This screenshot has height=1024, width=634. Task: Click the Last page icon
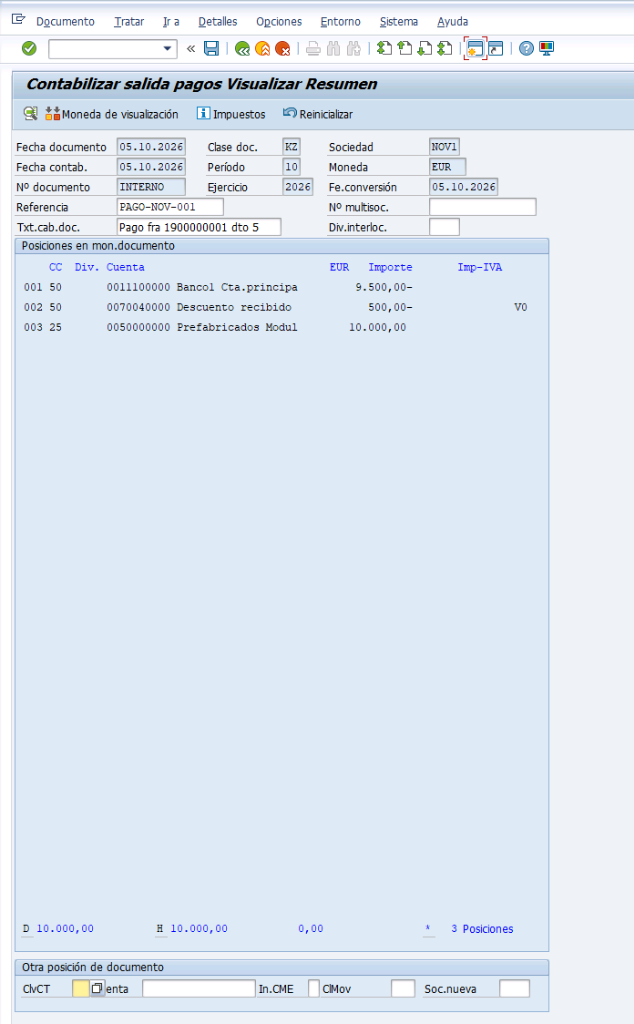[x=445, y=48]
